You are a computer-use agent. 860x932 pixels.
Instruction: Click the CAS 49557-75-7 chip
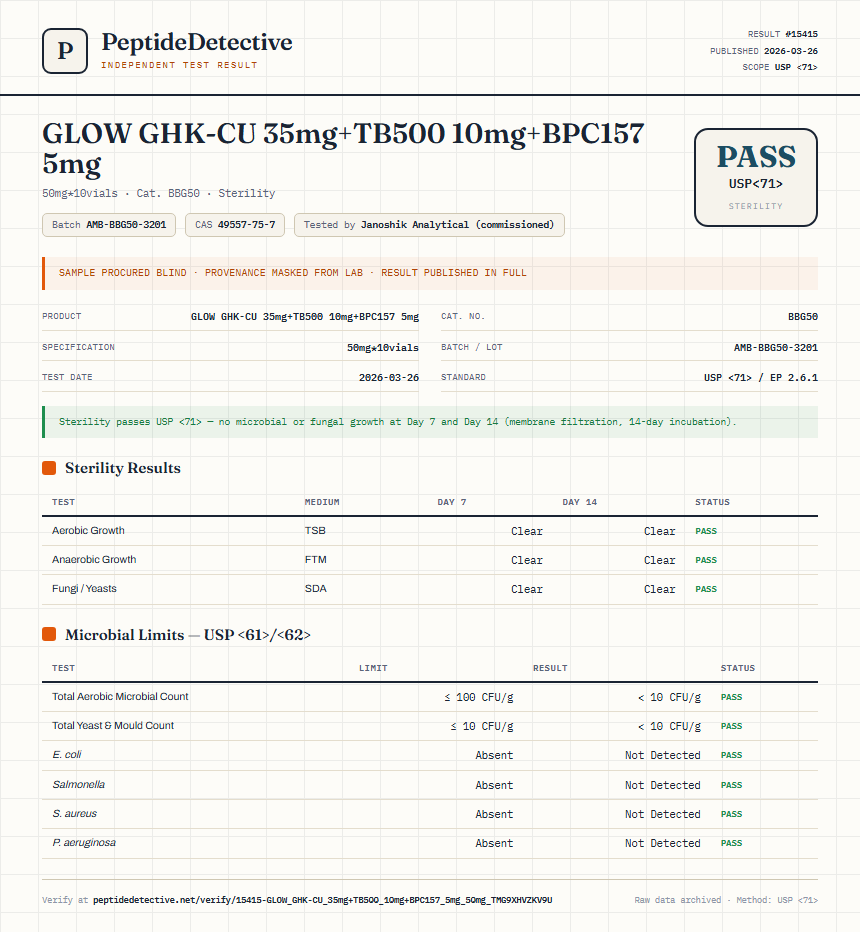[x=235, y=225]
